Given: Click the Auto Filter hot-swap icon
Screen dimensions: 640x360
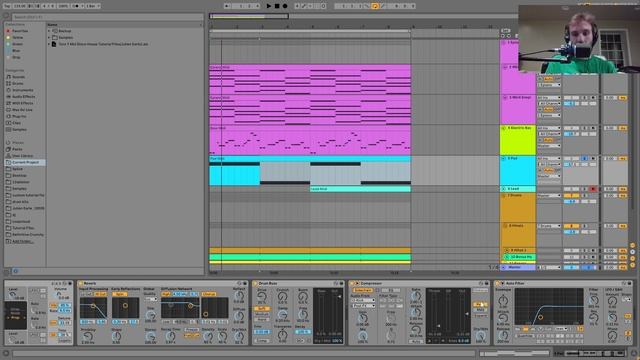Looking at the screenshot, I should pyautogui.click(x=624, y=283).
